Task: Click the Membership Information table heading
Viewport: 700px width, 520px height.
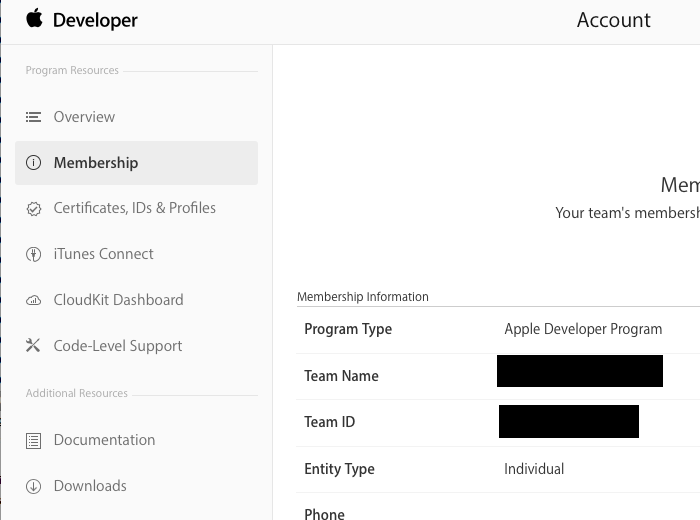Action: [x=363, y=297]
